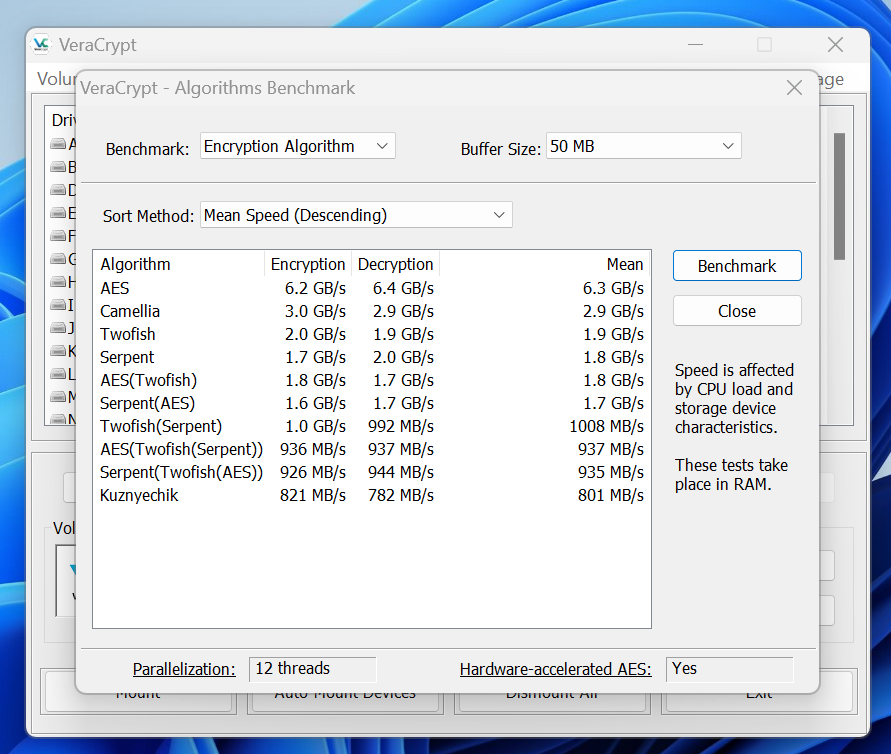
Task: Open the Parallelization link
Action: tap(184, 669)
